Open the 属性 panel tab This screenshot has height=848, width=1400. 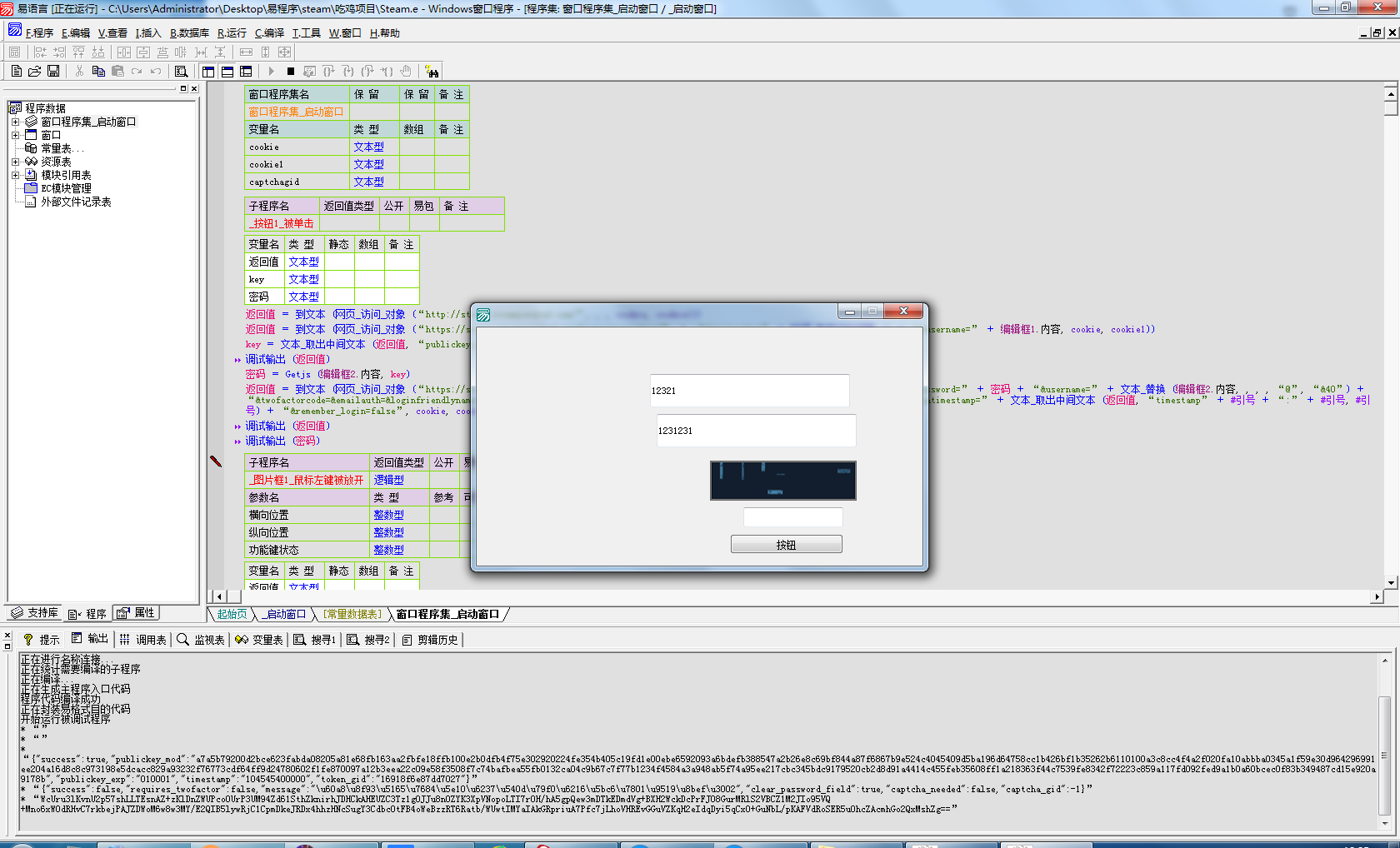point(137,613)
